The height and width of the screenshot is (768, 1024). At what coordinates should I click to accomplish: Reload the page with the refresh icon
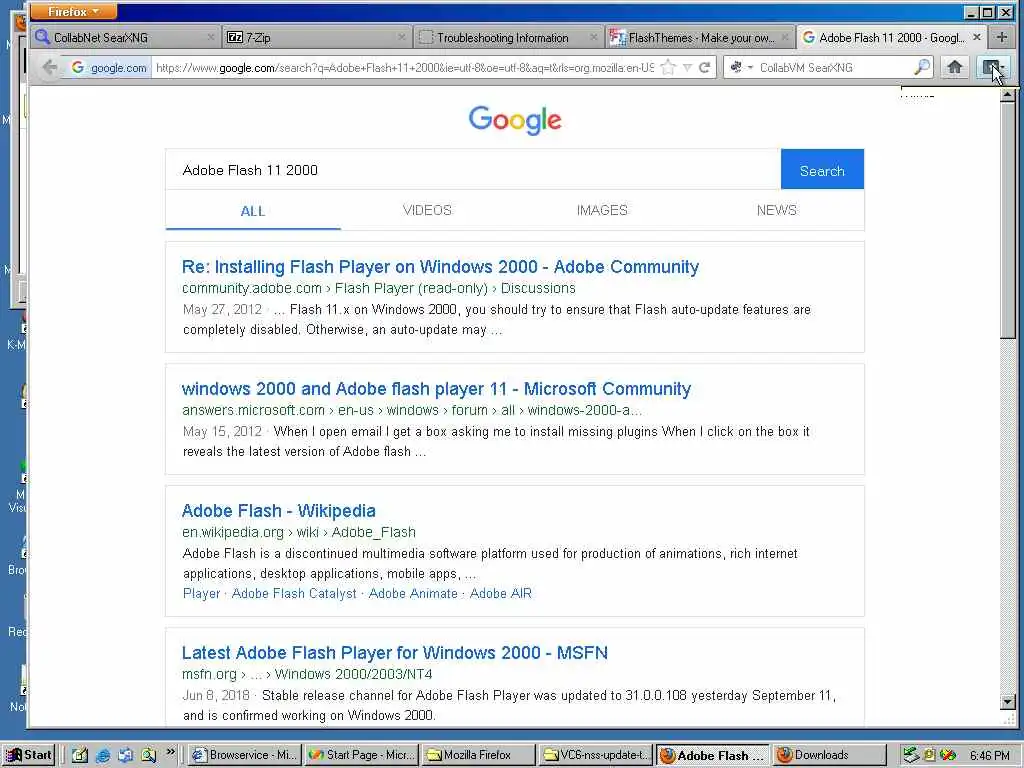705,67
